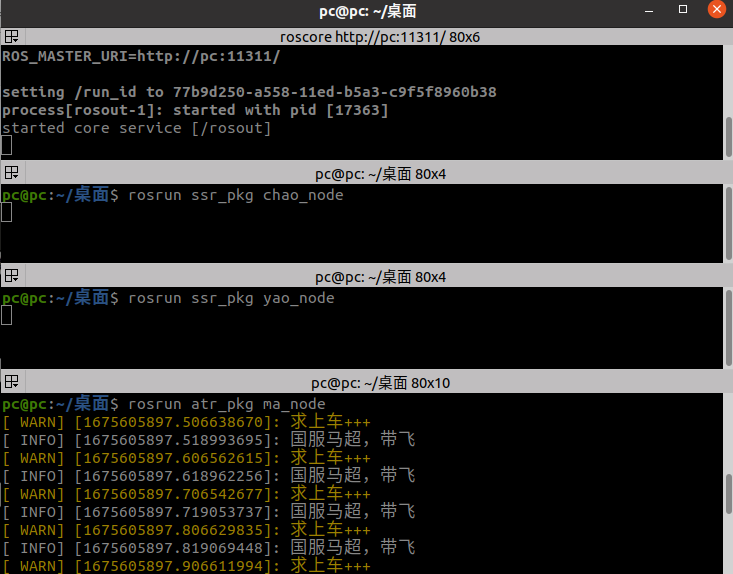Click command 'rosrun ssr_pkg yao_node'
The image size is (733, 574).
tap(231, 298)
